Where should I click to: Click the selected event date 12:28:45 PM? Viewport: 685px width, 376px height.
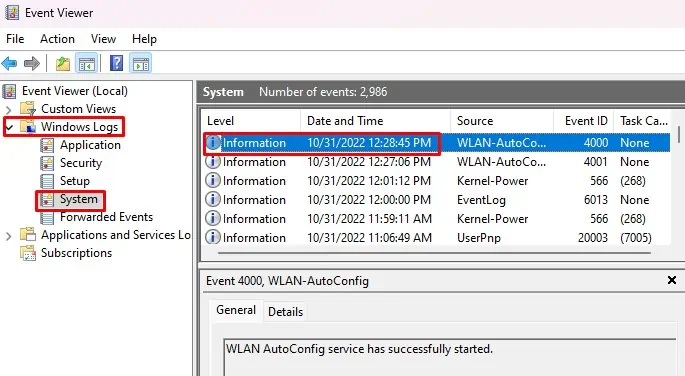(369, 143)
